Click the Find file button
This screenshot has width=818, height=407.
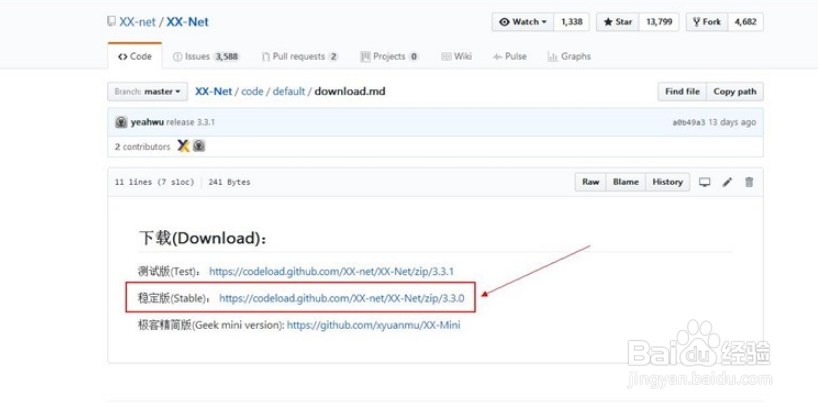682,91
